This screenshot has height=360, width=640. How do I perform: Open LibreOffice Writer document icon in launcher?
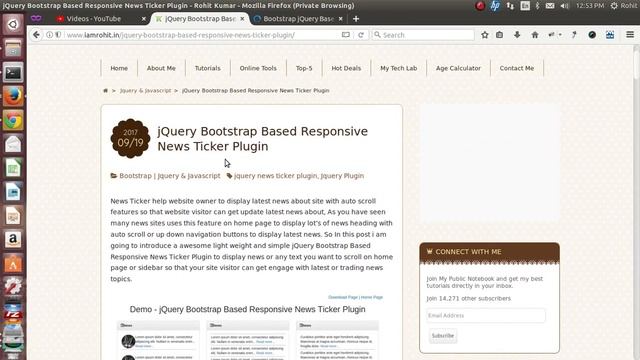(13, 192)
